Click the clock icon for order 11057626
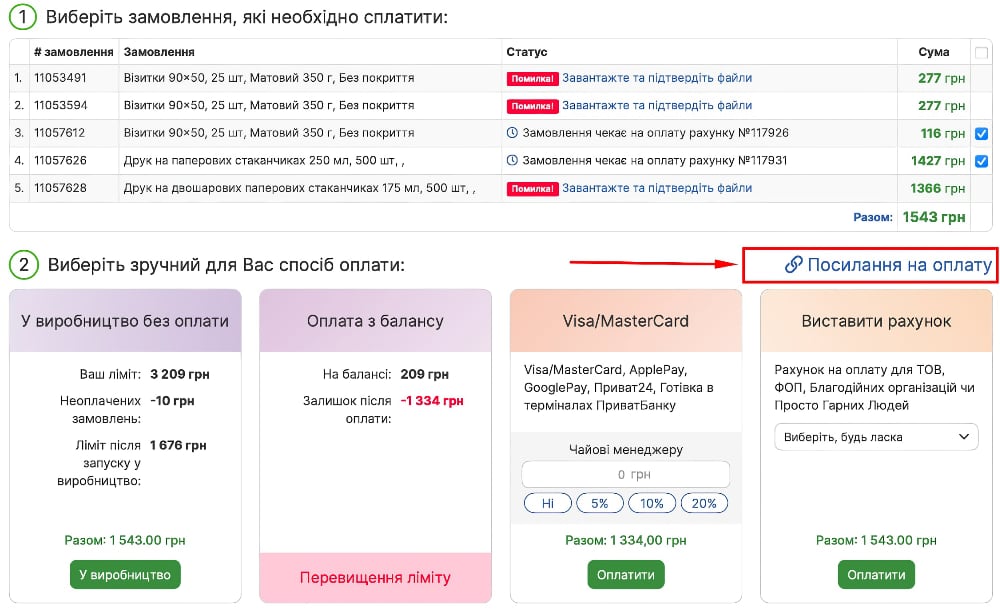Image resolution: width=1000 pixels, height=614 pixels. pyautogui.click(x=512, y=160)
